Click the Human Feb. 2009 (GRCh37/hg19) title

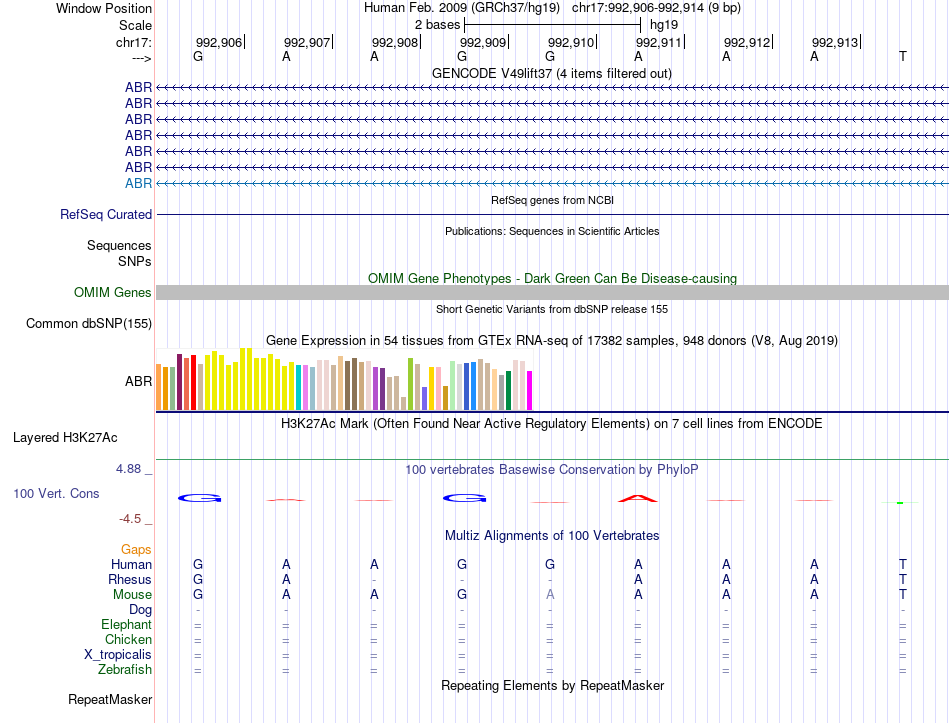[462, 8]
